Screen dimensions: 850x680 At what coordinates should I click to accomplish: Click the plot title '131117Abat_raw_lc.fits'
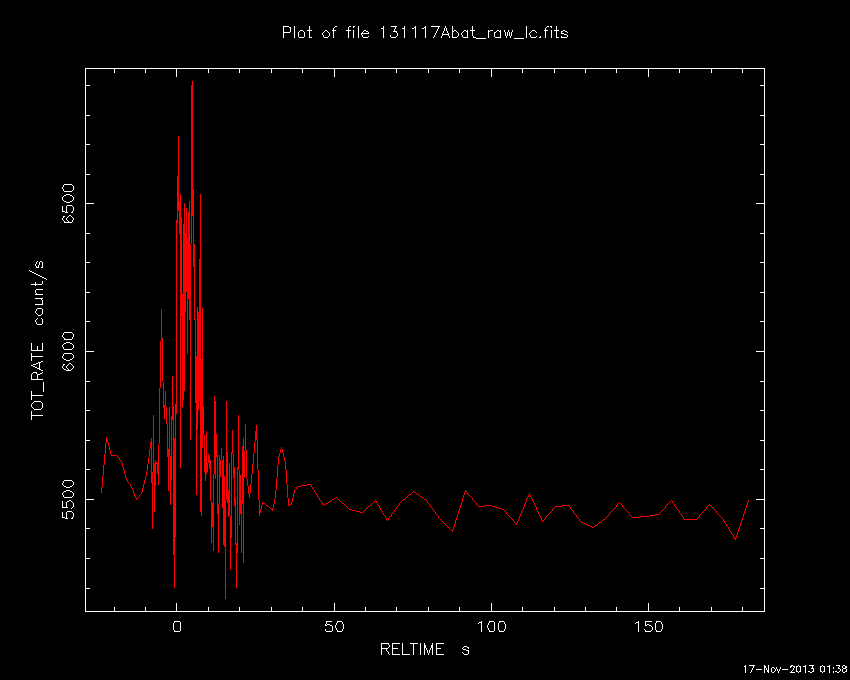[x=473, y=33]
